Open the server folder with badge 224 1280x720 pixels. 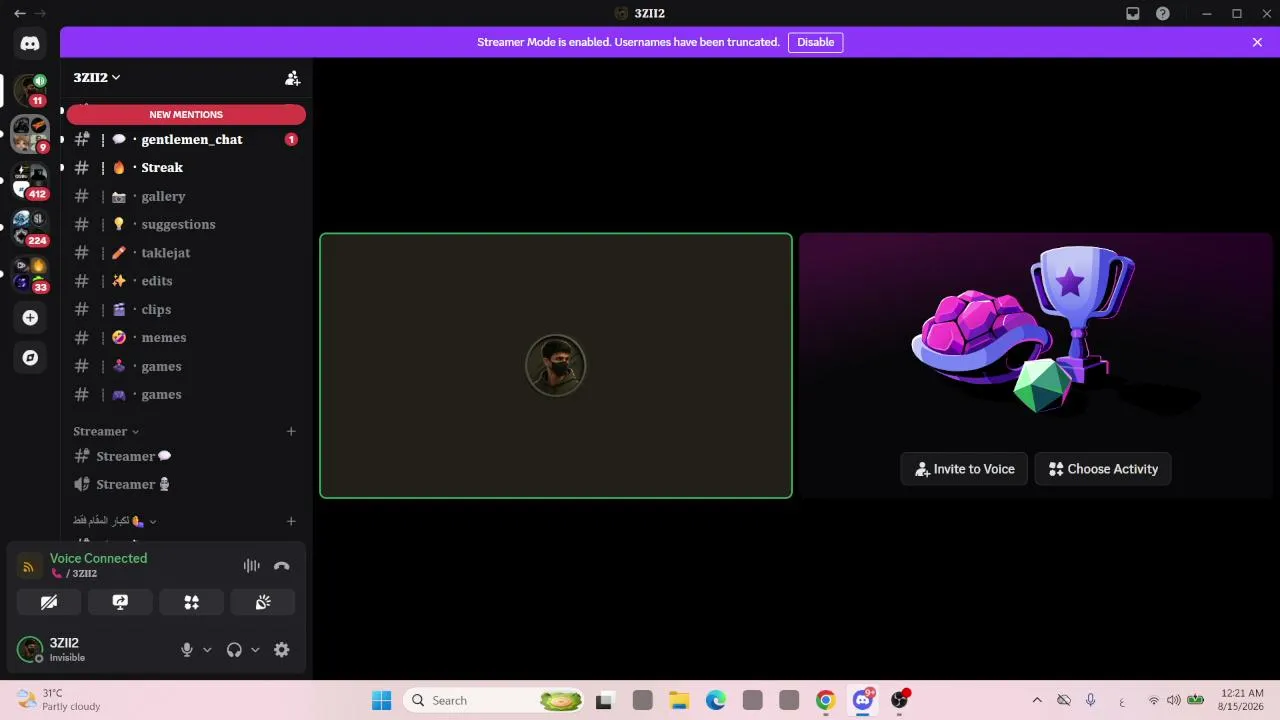(x=30, y=227)
